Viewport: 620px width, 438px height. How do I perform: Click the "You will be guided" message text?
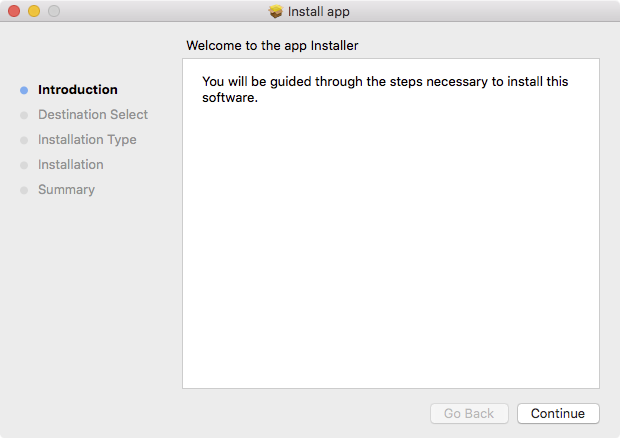click(384, 89)
